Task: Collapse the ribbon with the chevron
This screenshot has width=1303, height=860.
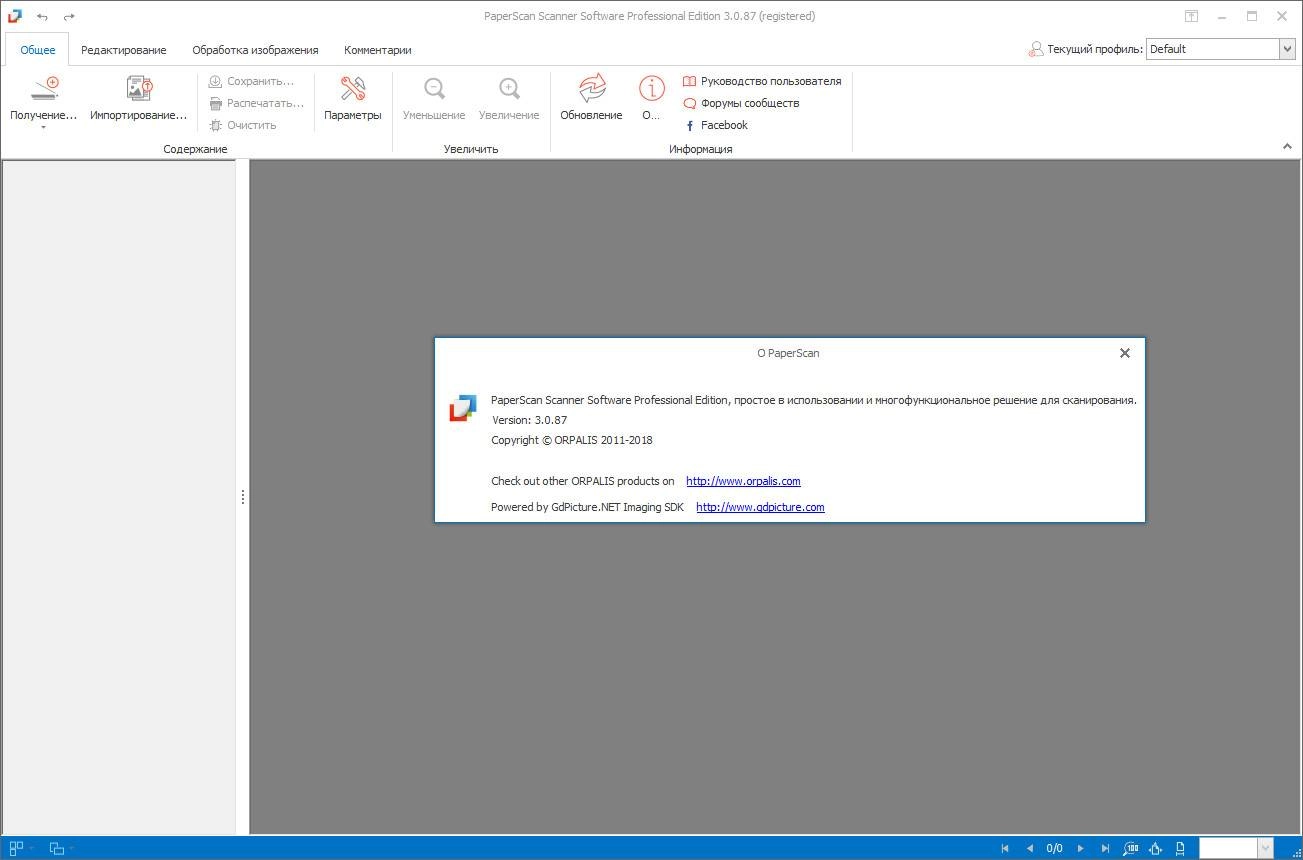Action: (x=1287, y=147)
